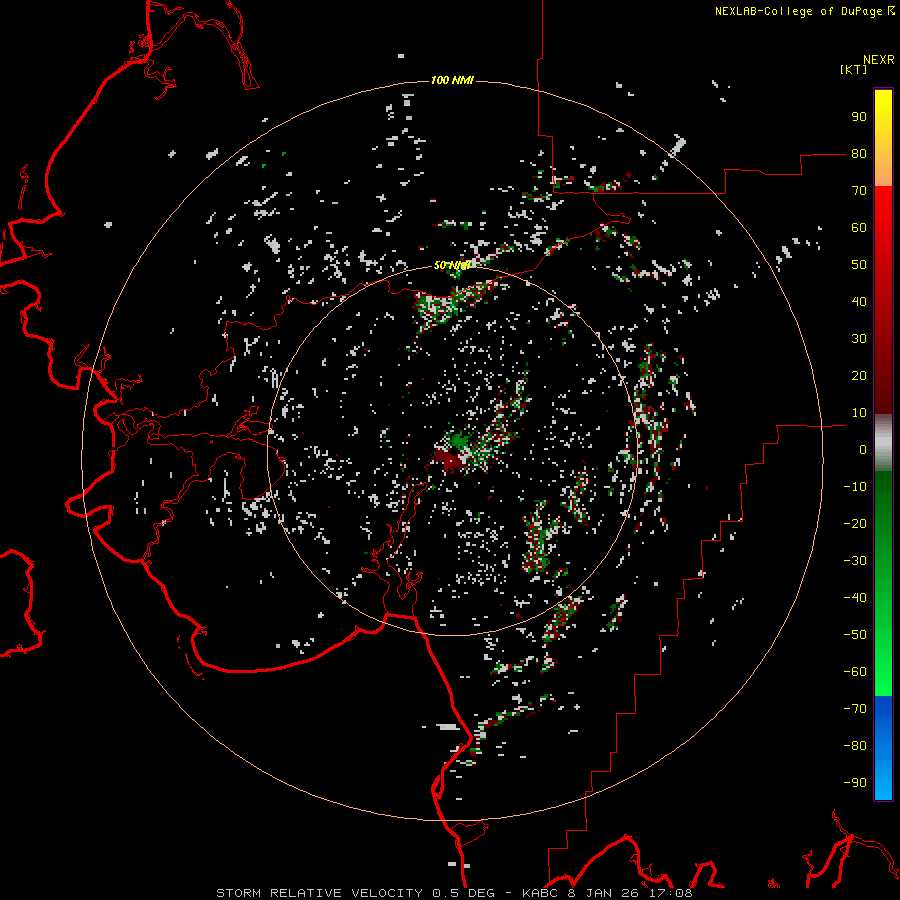Click the "-50" value on the velocity scale
This screenshot has height=900, width=900.
pyautogui.click(x=855, y=635)
